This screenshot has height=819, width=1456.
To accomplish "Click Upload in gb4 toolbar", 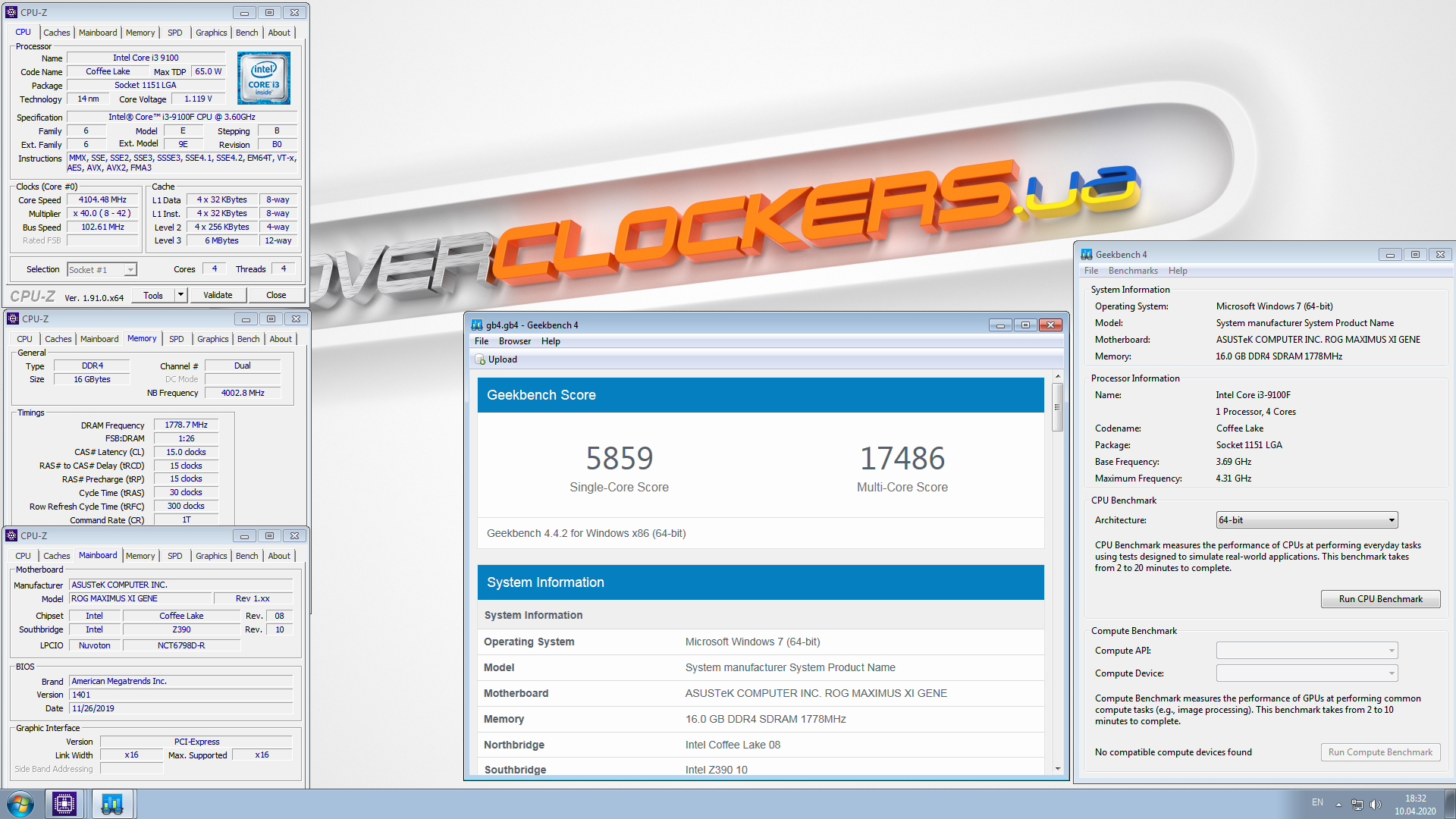I will pyautogui.click(x=496, y=359).
